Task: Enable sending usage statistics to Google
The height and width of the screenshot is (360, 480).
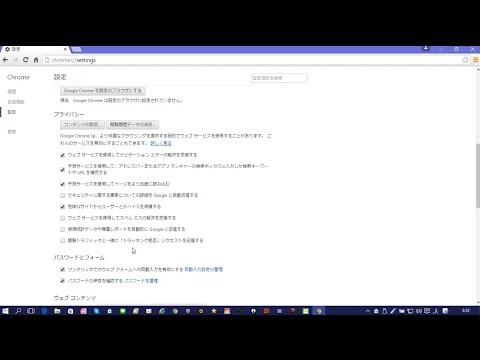Action: pos(62,229)
